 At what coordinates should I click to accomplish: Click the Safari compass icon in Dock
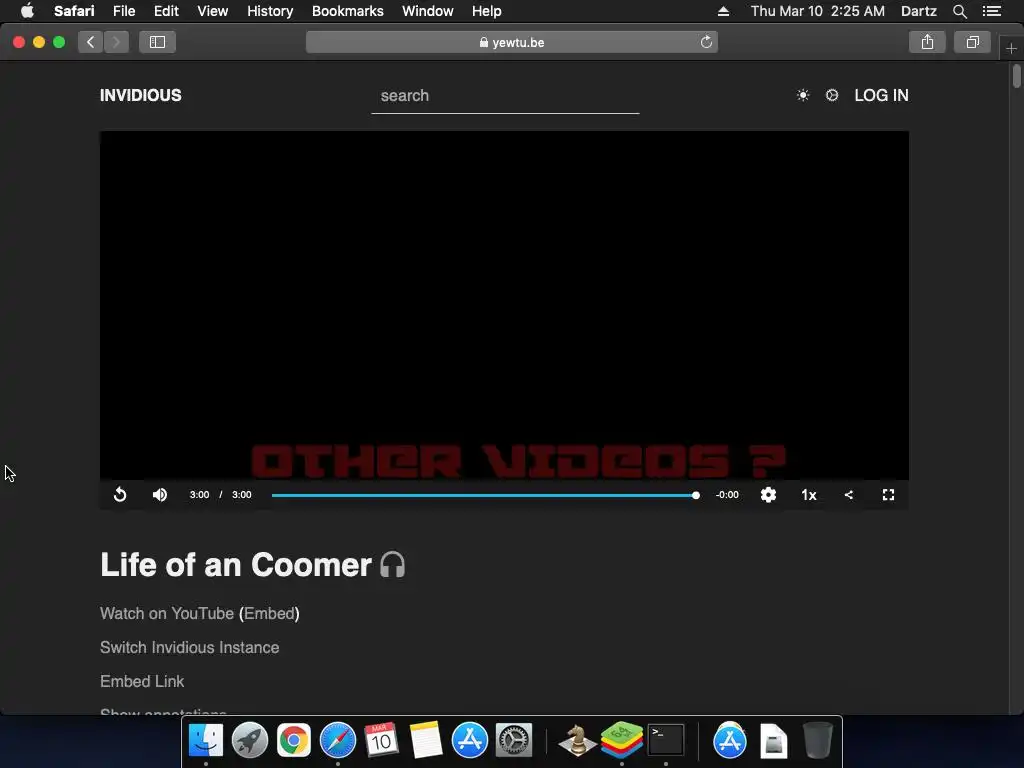click(x=338, y=741)
